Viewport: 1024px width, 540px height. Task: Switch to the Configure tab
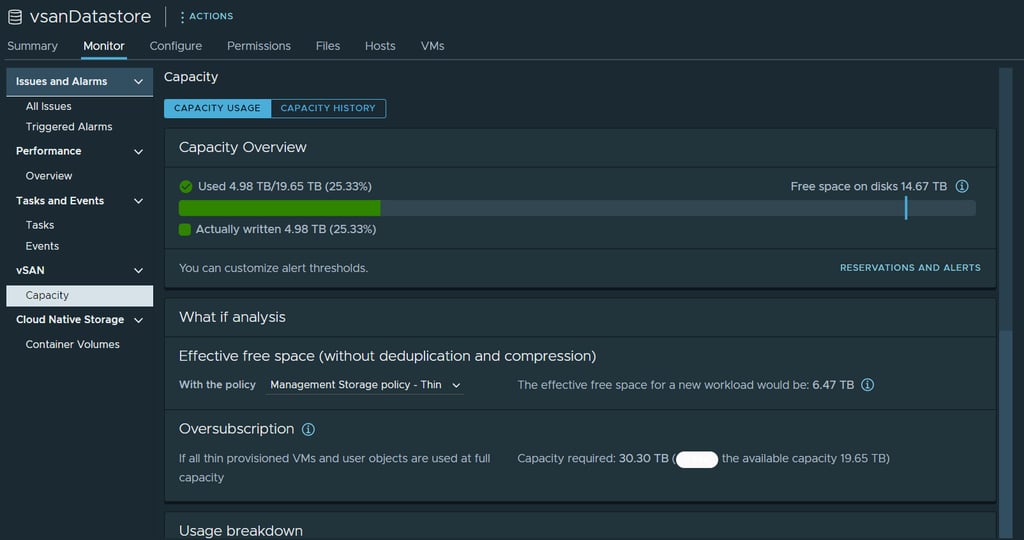(x=175, y=46)
